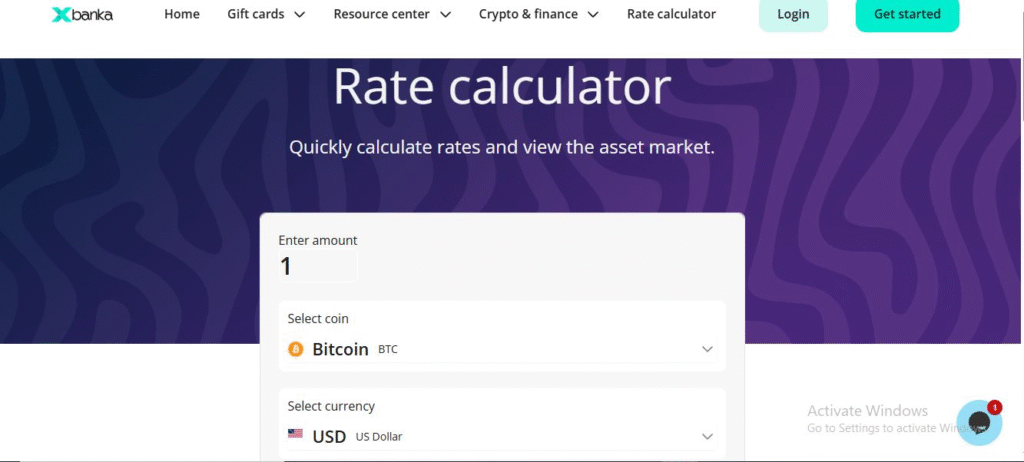Click the red chat notification badge
The width and height of the screenshot is (1024, 462).
995,407
